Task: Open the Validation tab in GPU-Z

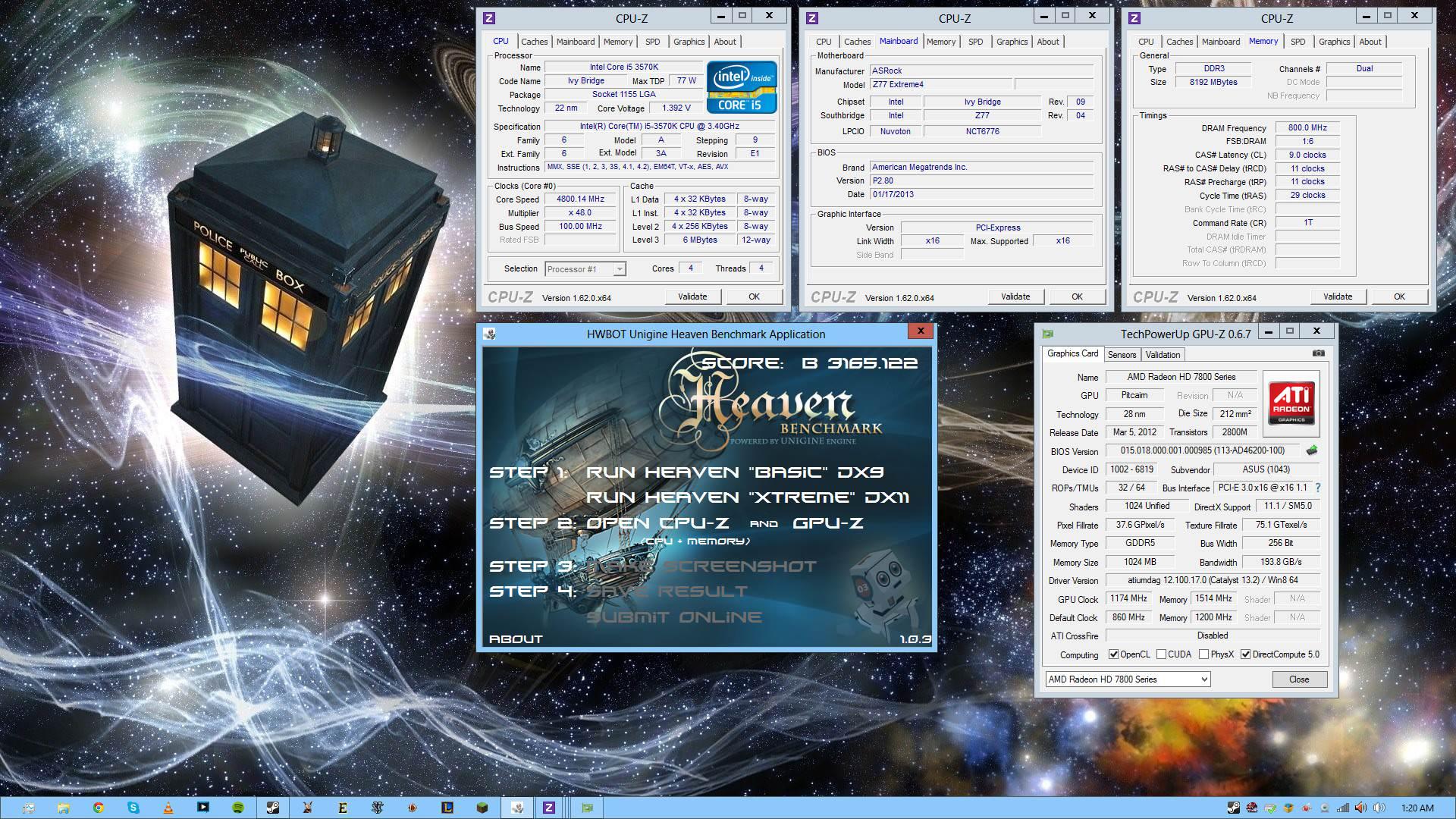Action: 1163,355
